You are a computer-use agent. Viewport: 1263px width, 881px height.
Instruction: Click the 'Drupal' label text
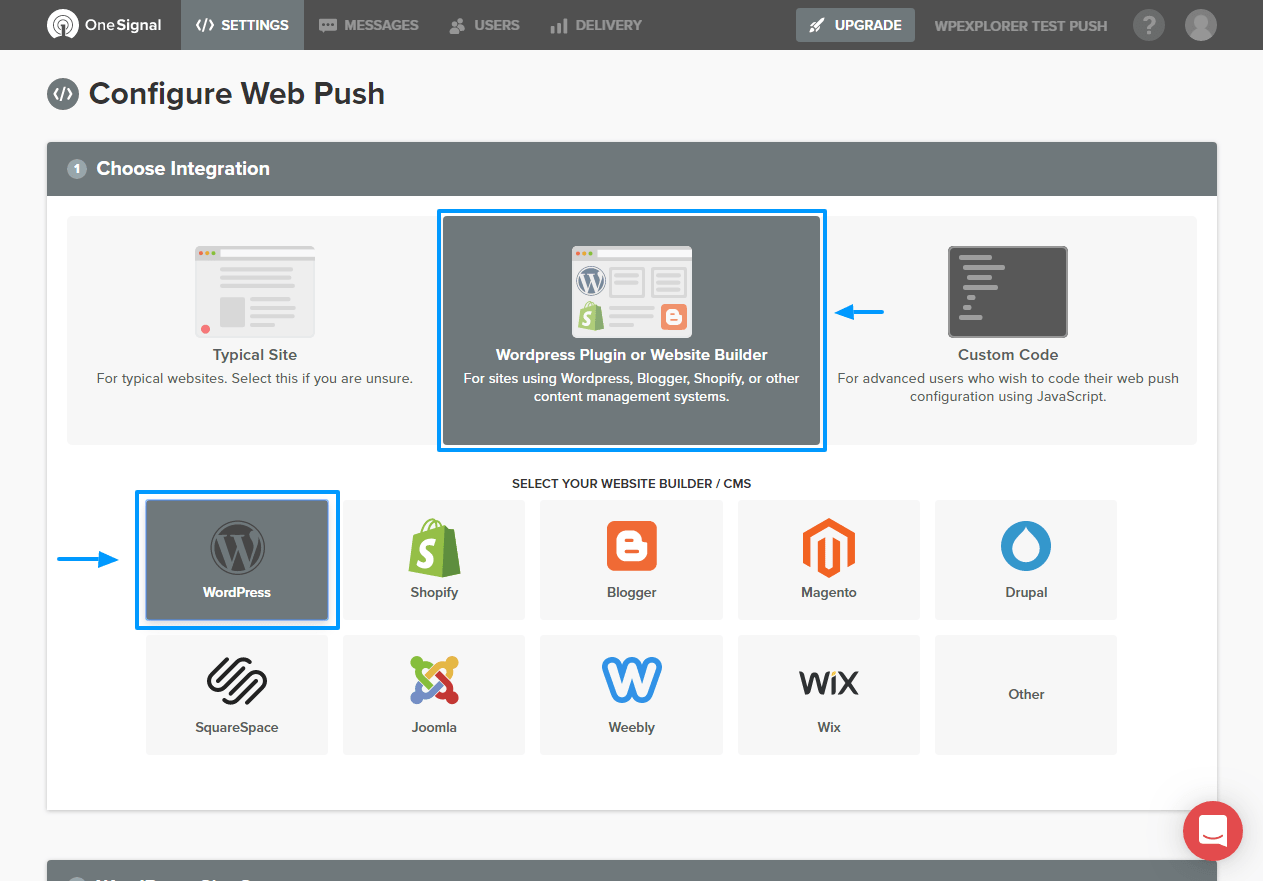click(1026, 593)
